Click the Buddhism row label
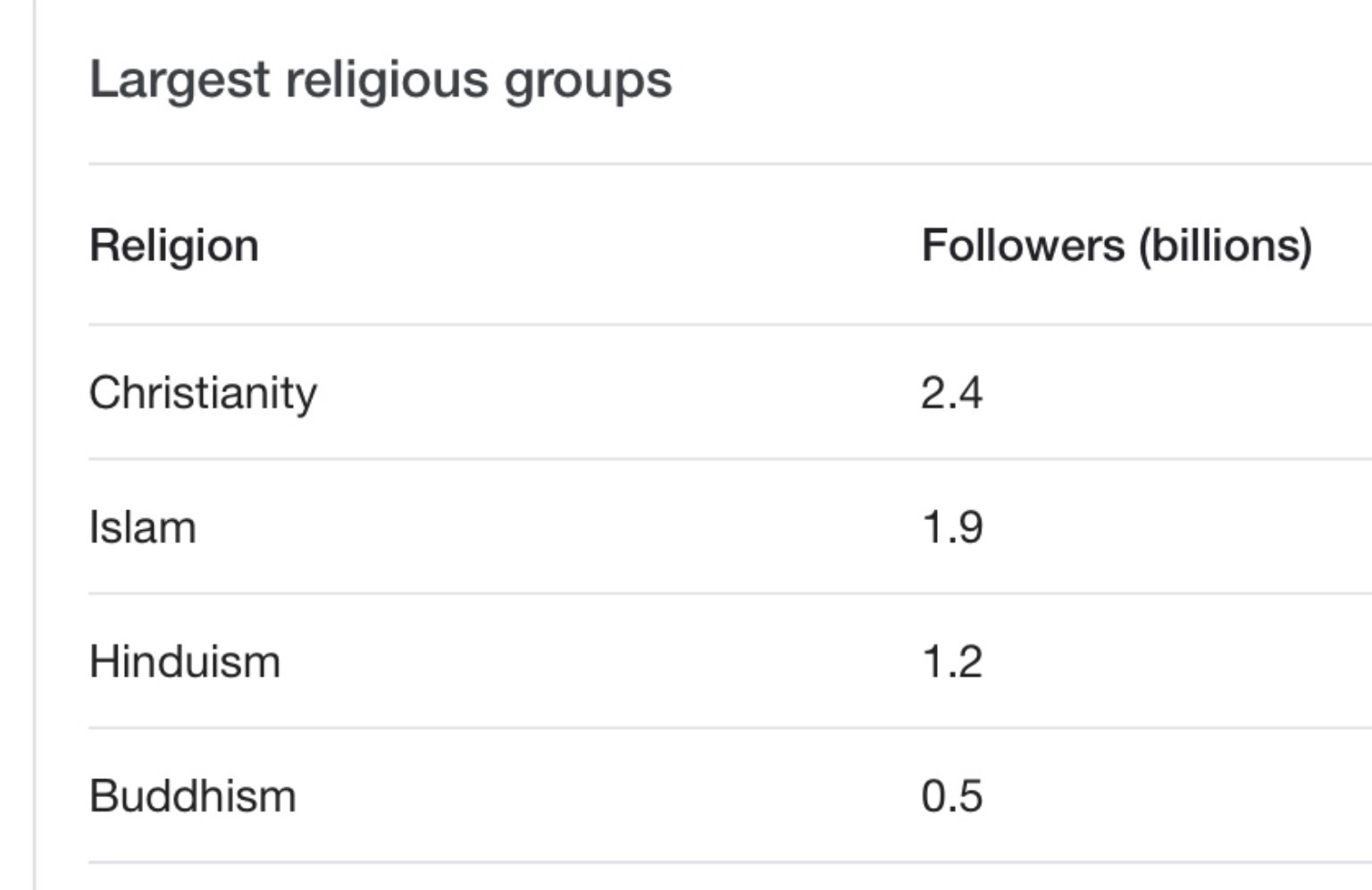This screenshot has width=1372, height=890. point(193,796)
